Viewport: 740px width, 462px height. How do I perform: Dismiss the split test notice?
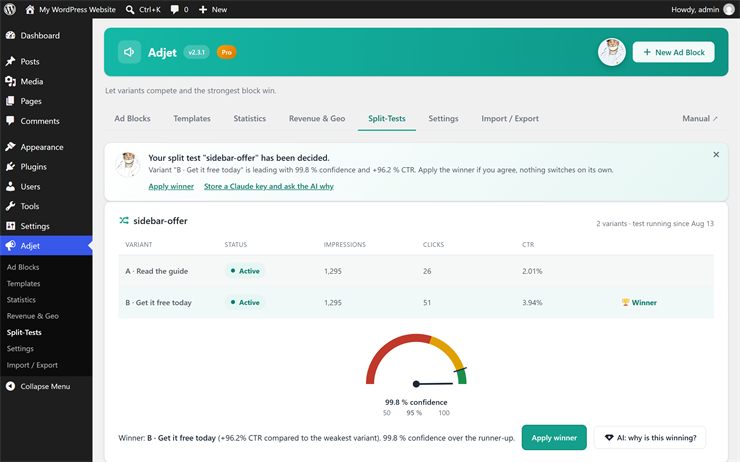[x=716, y=154]
